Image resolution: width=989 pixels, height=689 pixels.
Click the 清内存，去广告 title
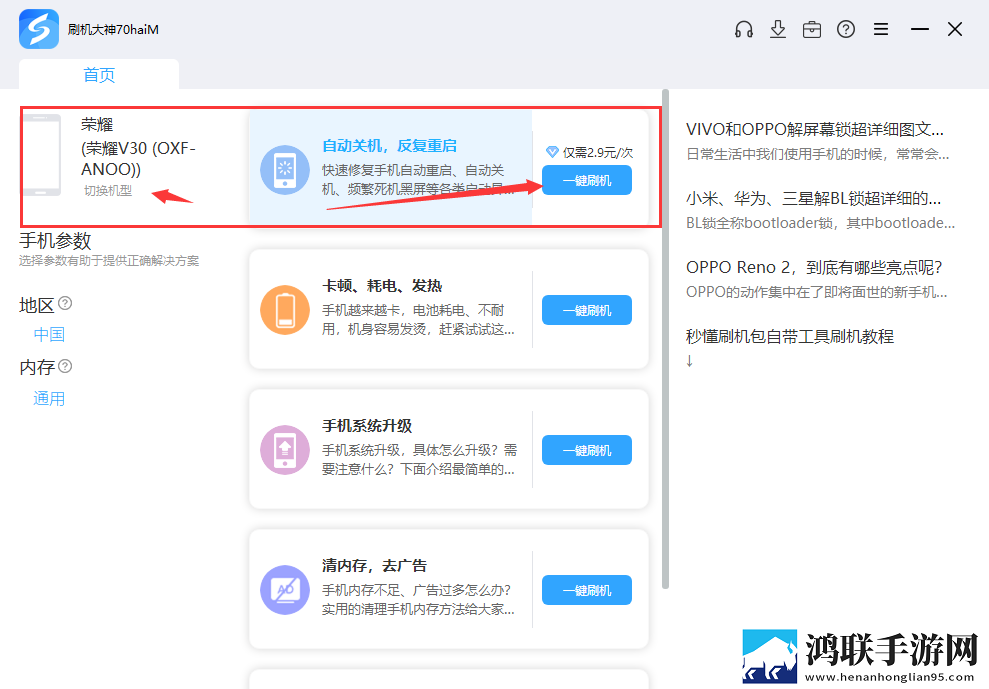pos(375,566)
